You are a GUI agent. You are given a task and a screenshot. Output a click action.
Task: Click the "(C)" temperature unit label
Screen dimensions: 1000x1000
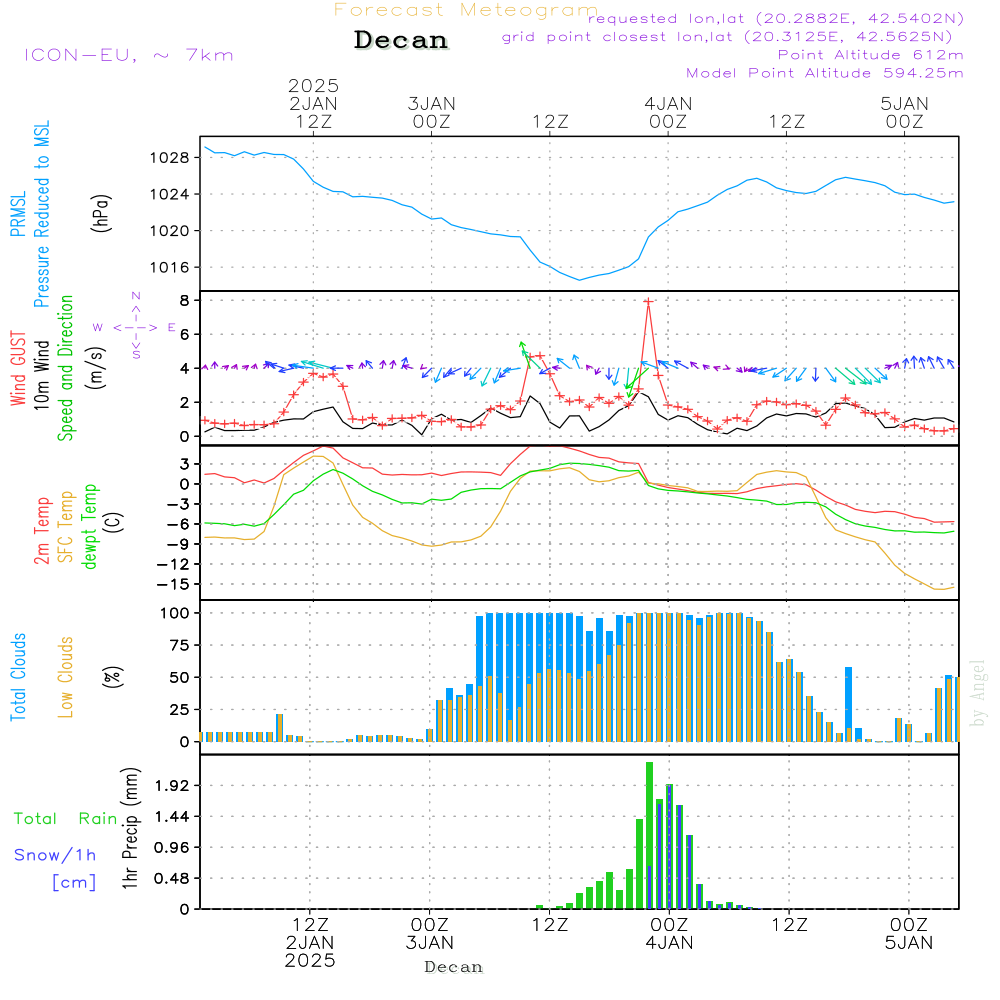pyautogui.click(x=114, y=523)
